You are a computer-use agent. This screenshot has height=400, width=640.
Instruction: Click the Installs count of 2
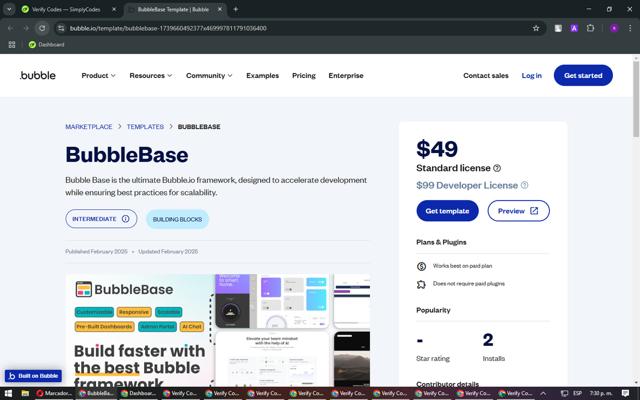[488, 340]
